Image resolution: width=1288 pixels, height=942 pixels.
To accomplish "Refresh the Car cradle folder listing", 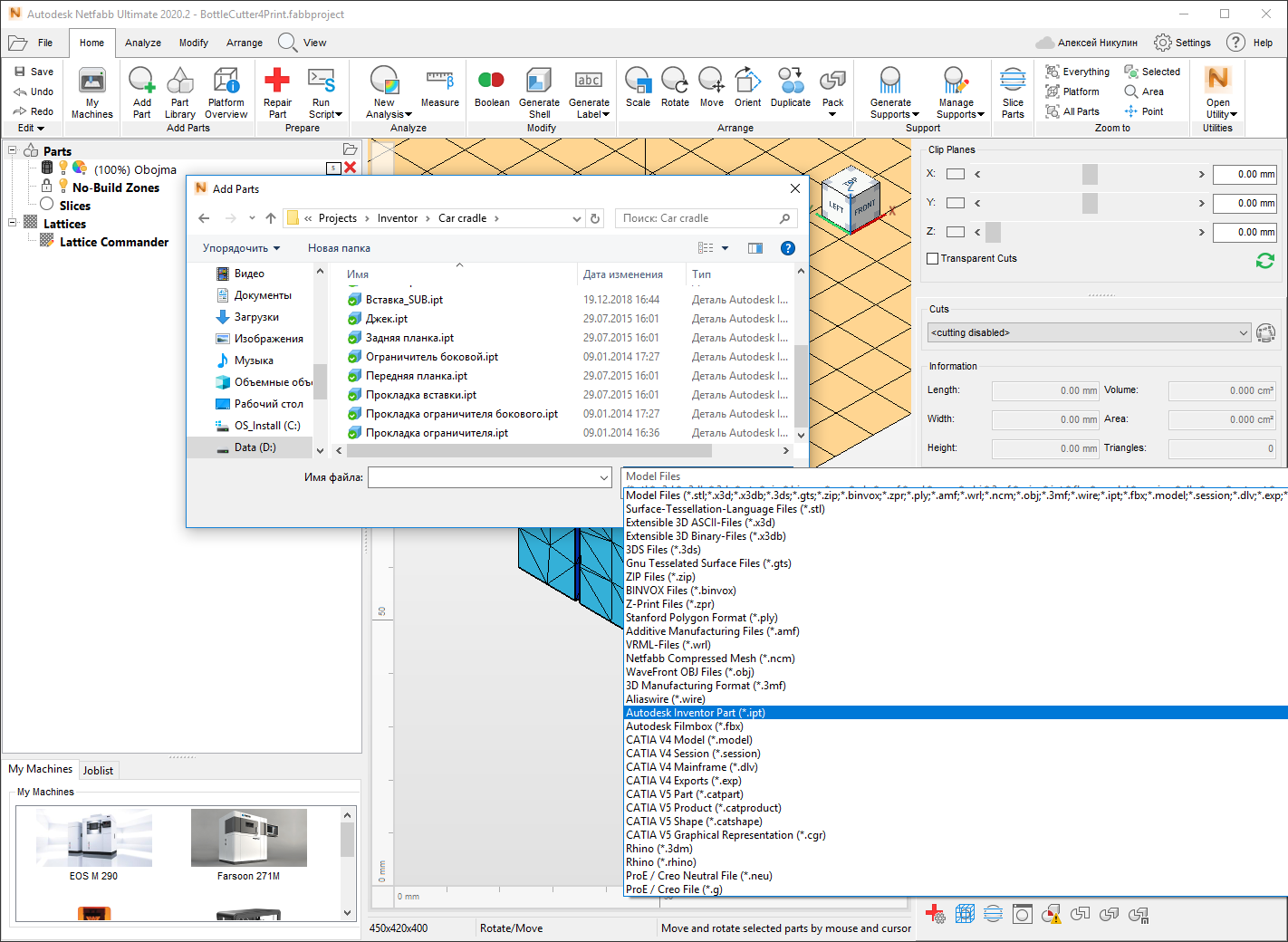I will [595, 218].
